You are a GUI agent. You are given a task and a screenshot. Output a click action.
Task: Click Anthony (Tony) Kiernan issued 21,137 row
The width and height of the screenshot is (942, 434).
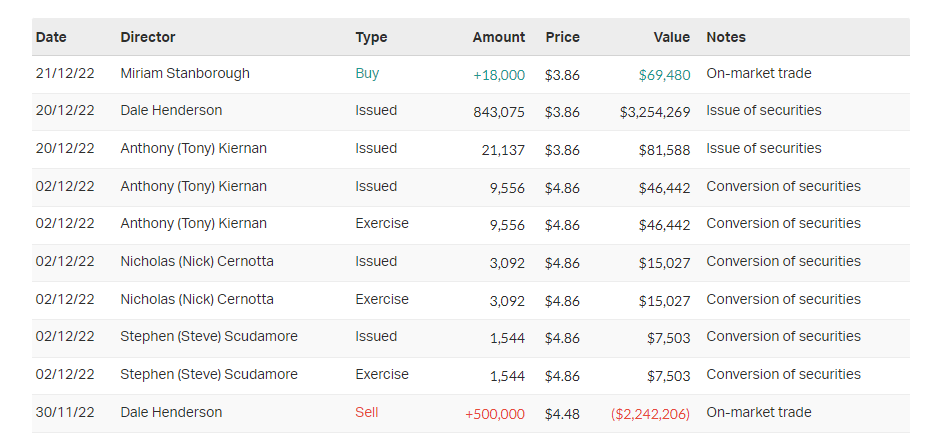tap(193, 149)
